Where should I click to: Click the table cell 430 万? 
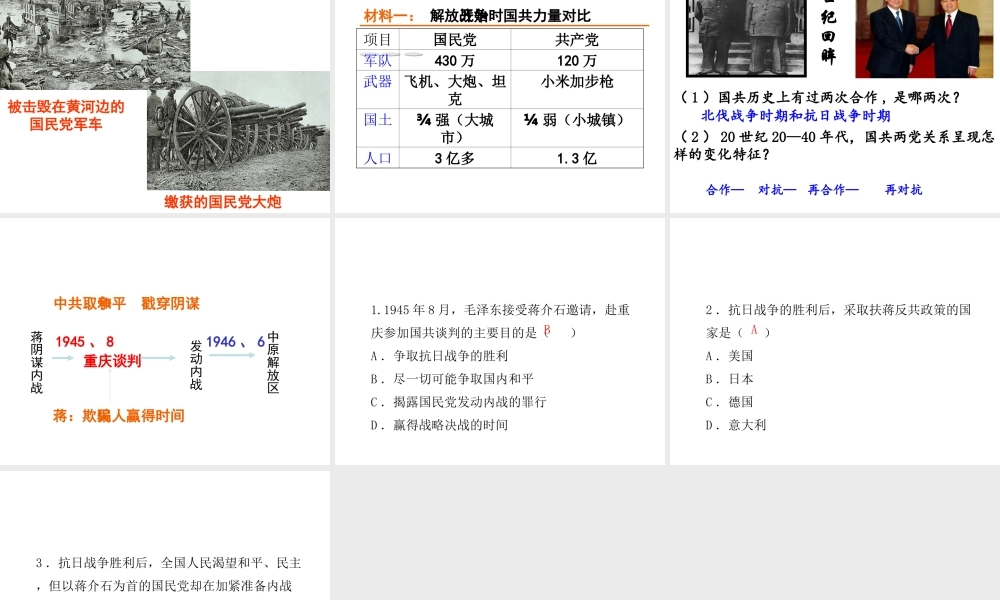pos(455,61)
